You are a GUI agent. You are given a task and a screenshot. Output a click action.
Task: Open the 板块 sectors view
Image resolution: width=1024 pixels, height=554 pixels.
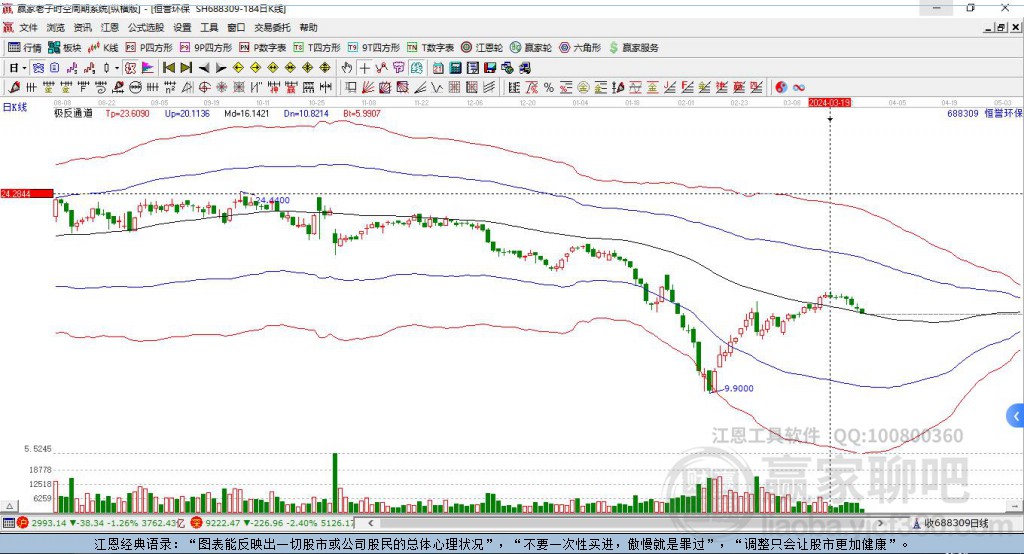65,48
